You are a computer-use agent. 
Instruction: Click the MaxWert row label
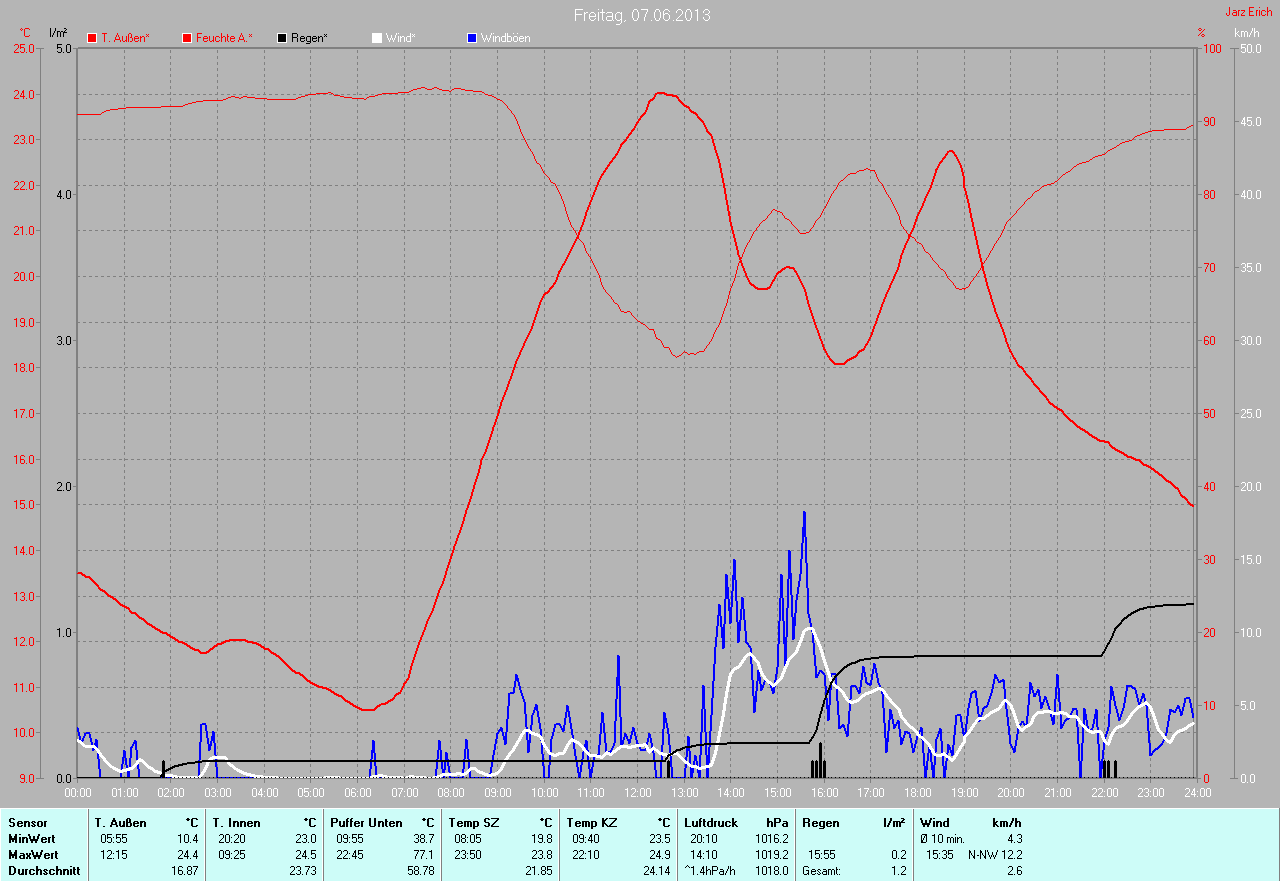[x=33, y=855]
